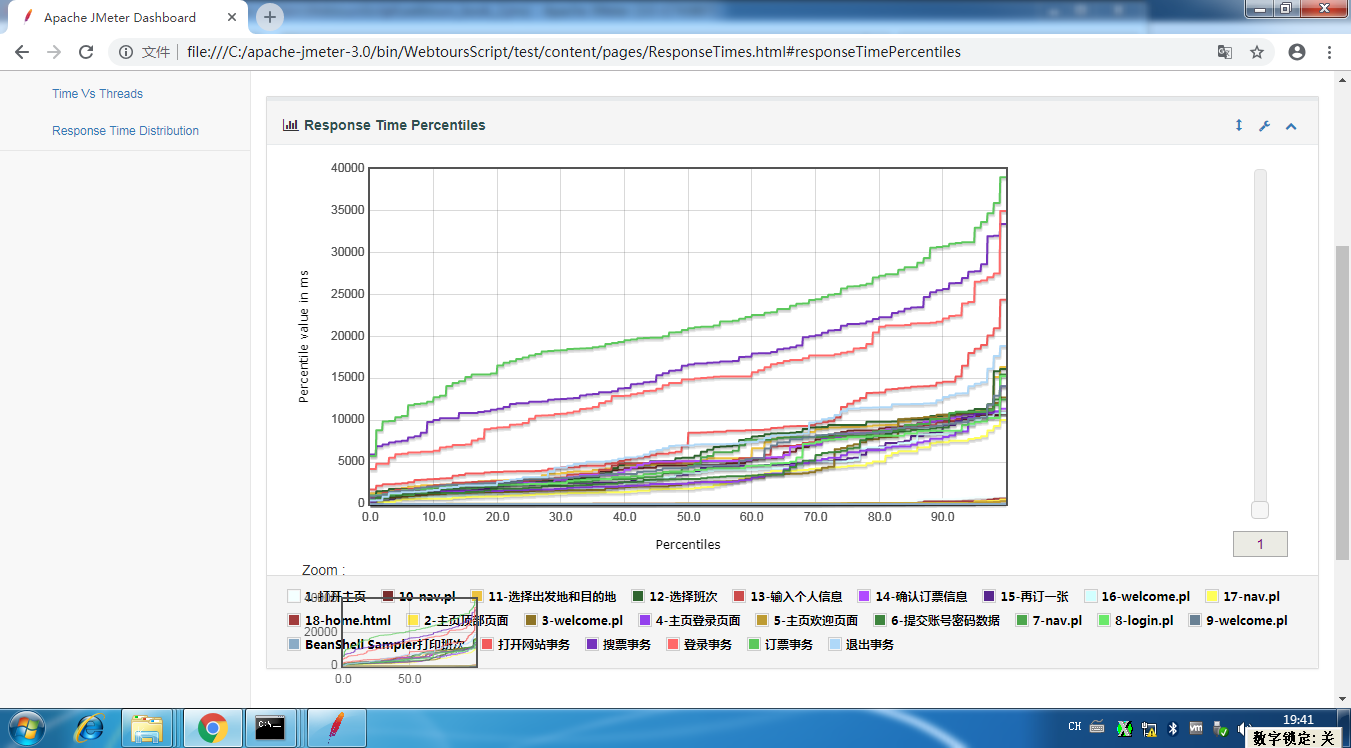Reload the JMeter dashboard page
This screenshot has height=748, width=1351.
point(86,52)
